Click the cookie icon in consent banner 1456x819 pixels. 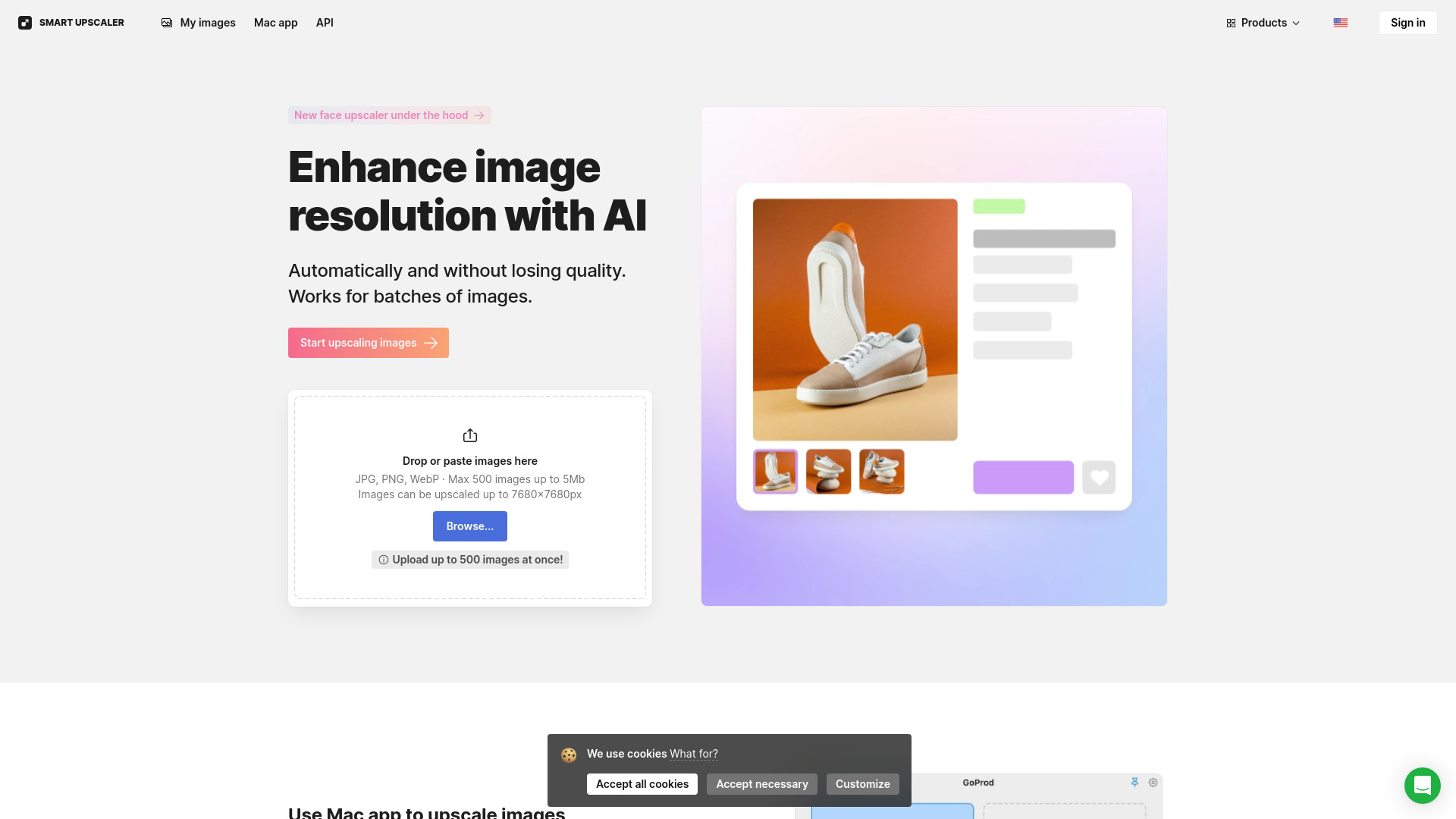point(567,754)
